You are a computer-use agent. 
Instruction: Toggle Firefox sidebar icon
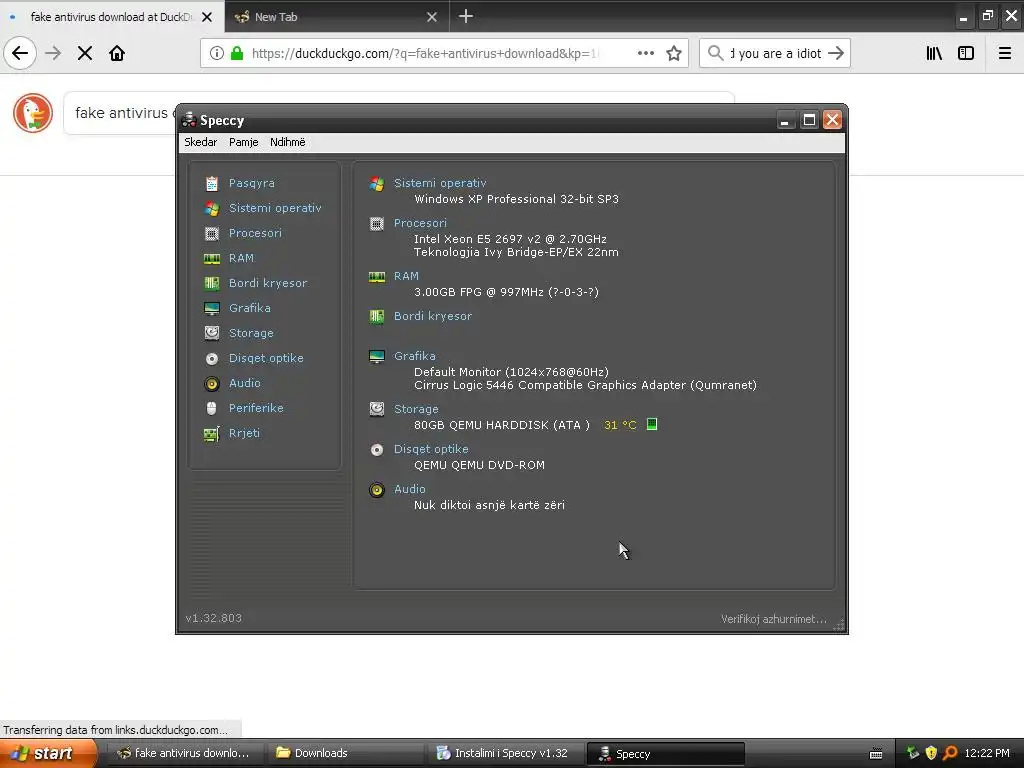tap(966, 53)
